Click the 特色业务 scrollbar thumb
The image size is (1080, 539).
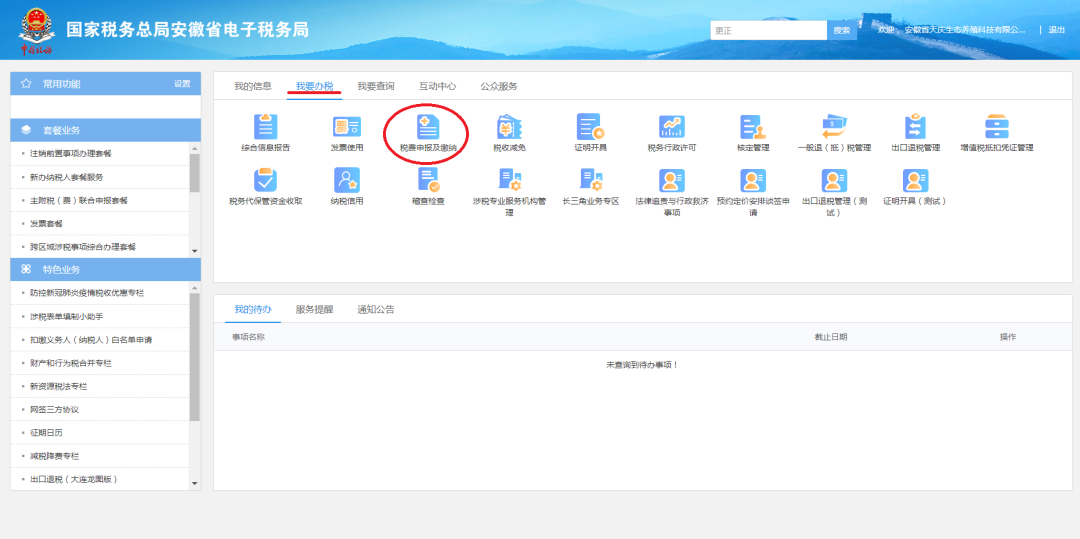[194, 357]
